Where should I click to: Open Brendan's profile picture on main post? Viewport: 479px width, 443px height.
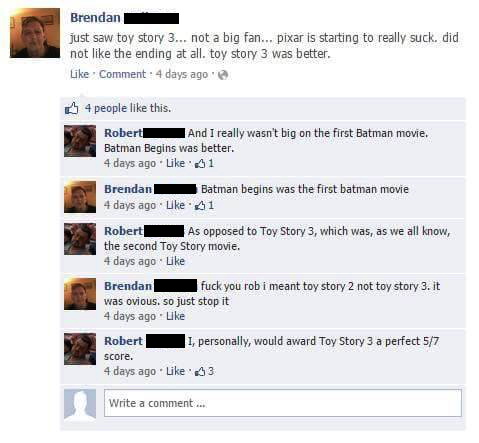35,33
